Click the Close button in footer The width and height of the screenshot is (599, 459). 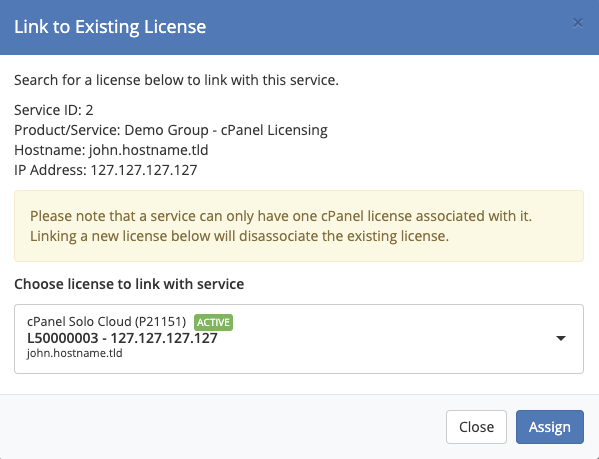(476, 427)
